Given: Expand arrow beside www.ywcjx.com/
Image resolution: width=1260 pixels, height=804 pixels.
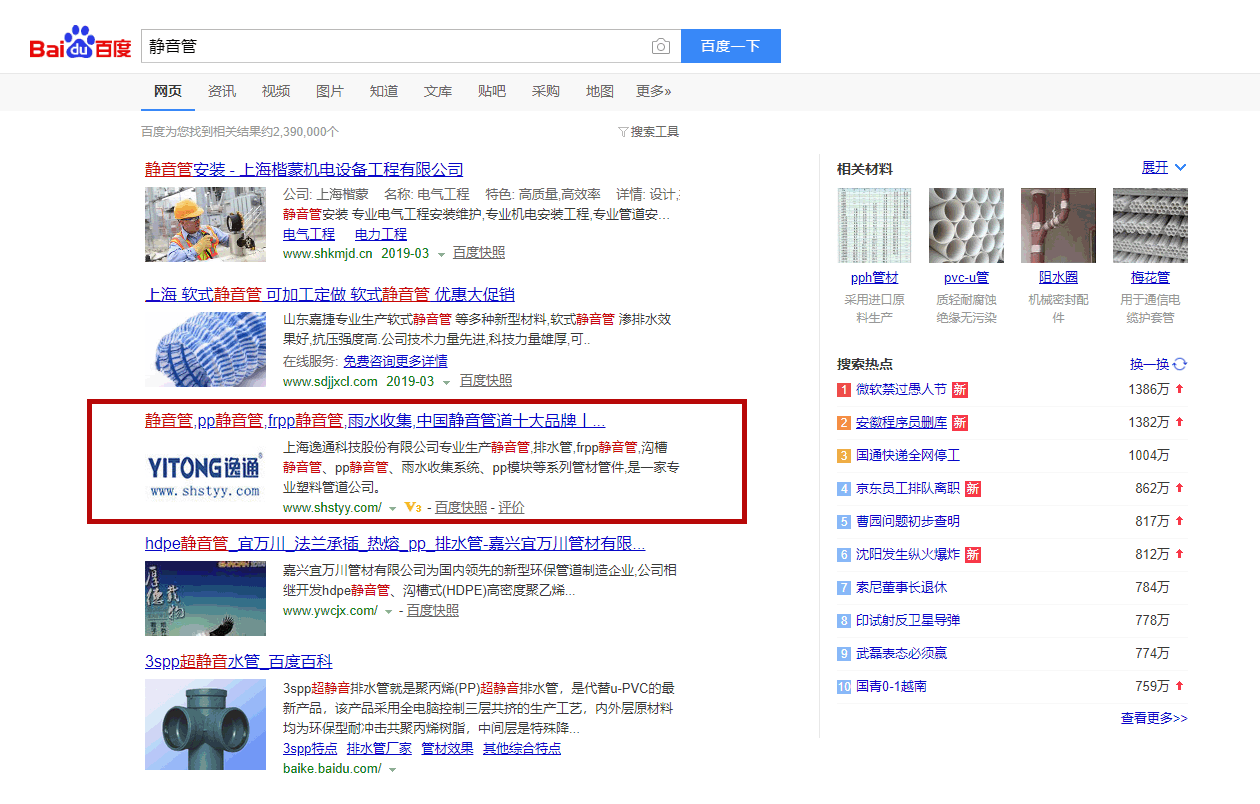Looking at the screenshot, I should [389, 612].
